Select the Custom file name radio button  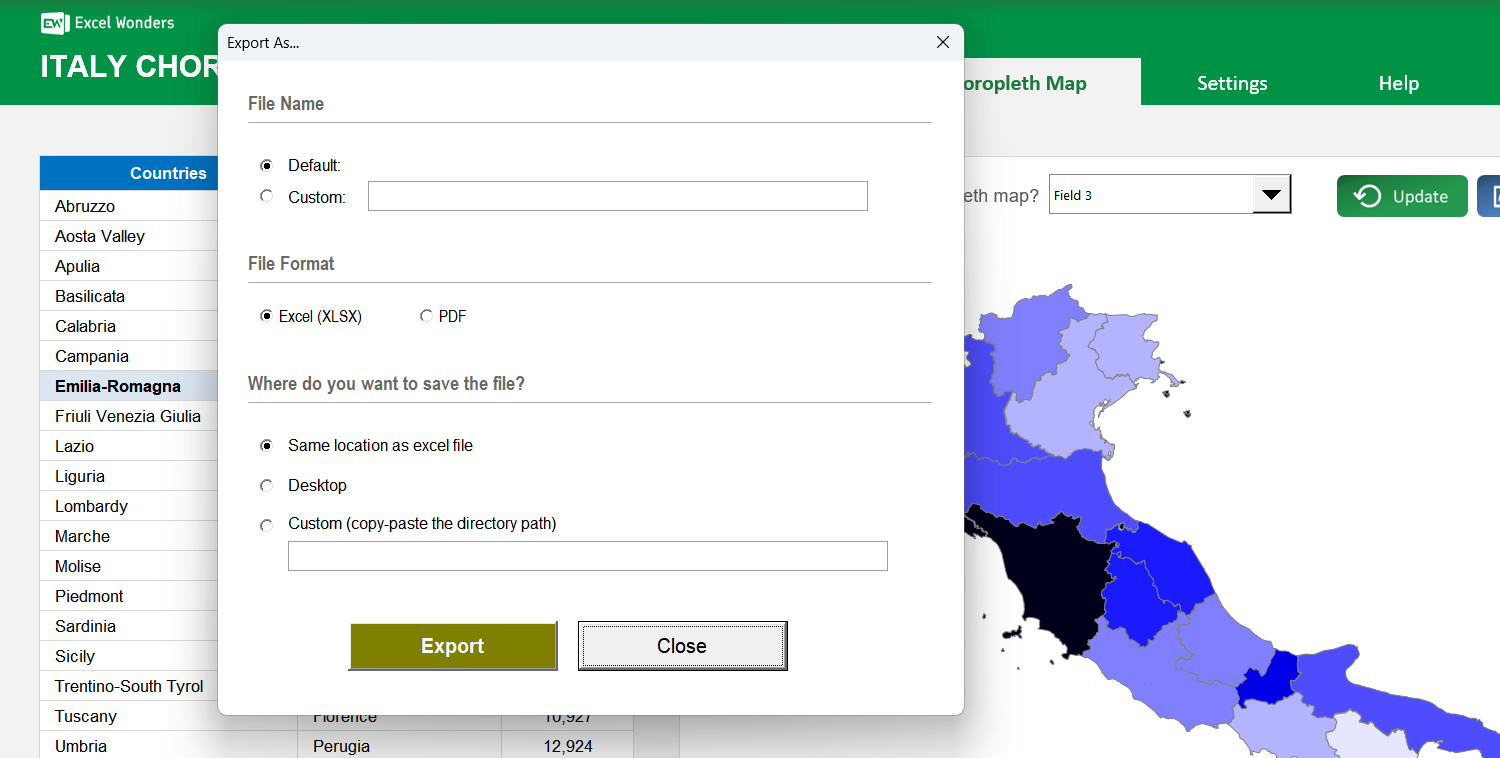pyautogui.click(x=266, y=197)
